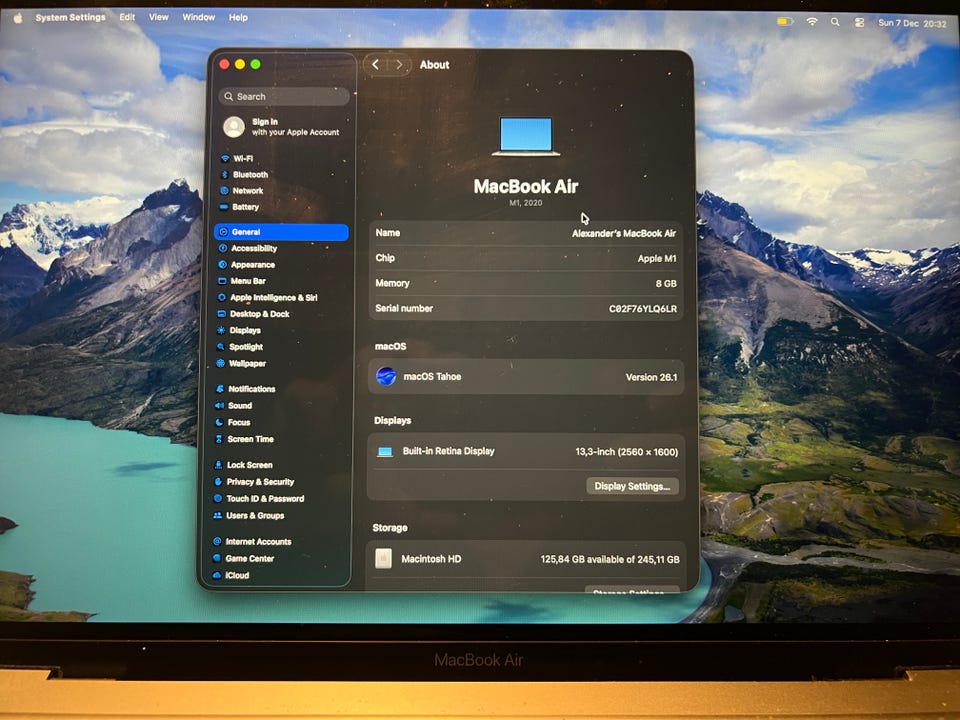Viewport: 960px width, 720px height.
Task: Click the battery status icon
Action: click(785, 22)
